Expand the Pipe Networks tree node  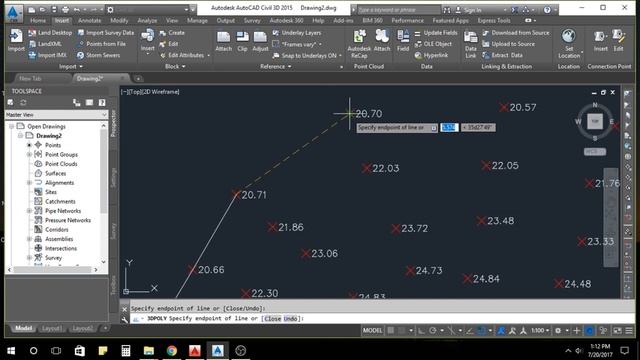(x=29, y=211)
